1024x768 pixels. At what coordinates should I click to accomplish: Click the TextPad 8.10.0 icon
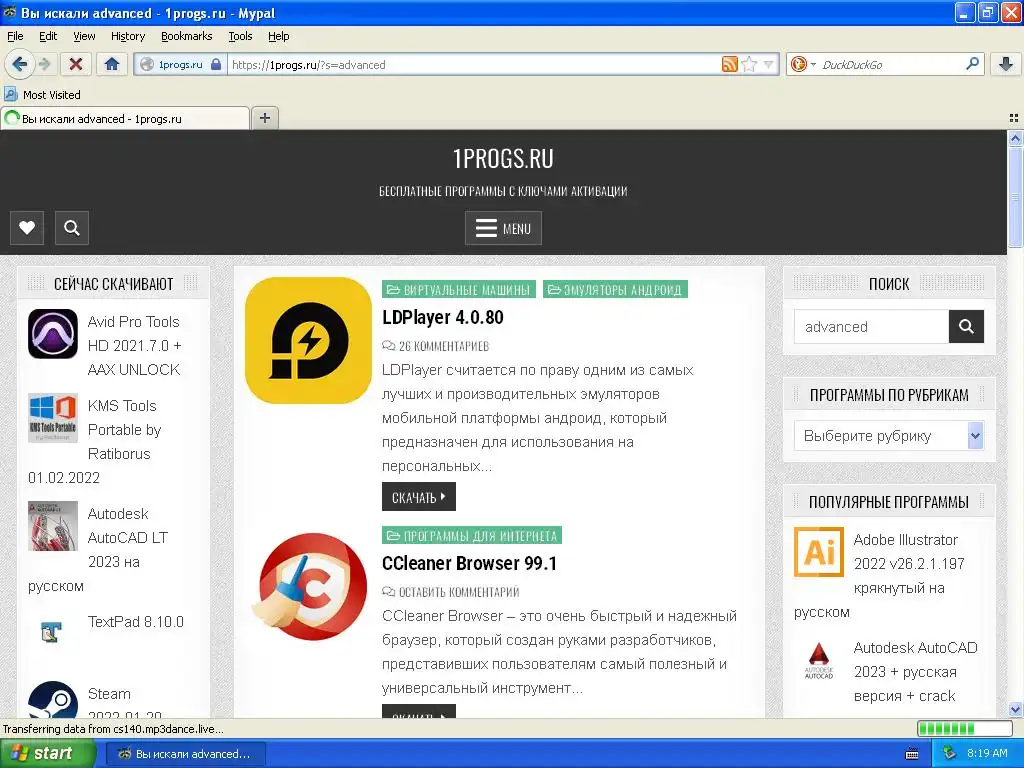(x=53, y=632)
